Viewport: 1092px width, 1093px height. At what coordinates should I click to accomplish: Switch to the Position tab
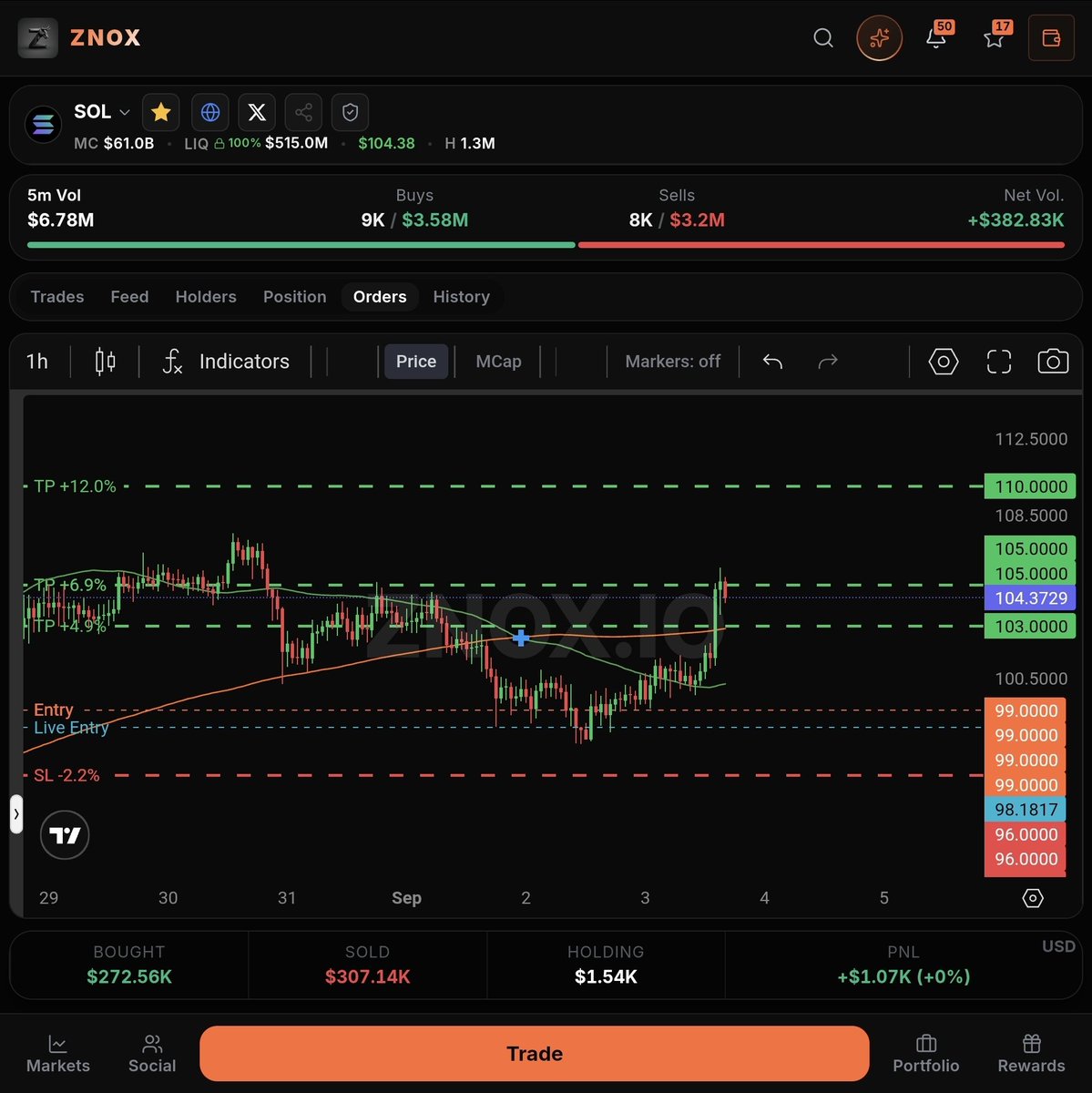click(294, 297)
